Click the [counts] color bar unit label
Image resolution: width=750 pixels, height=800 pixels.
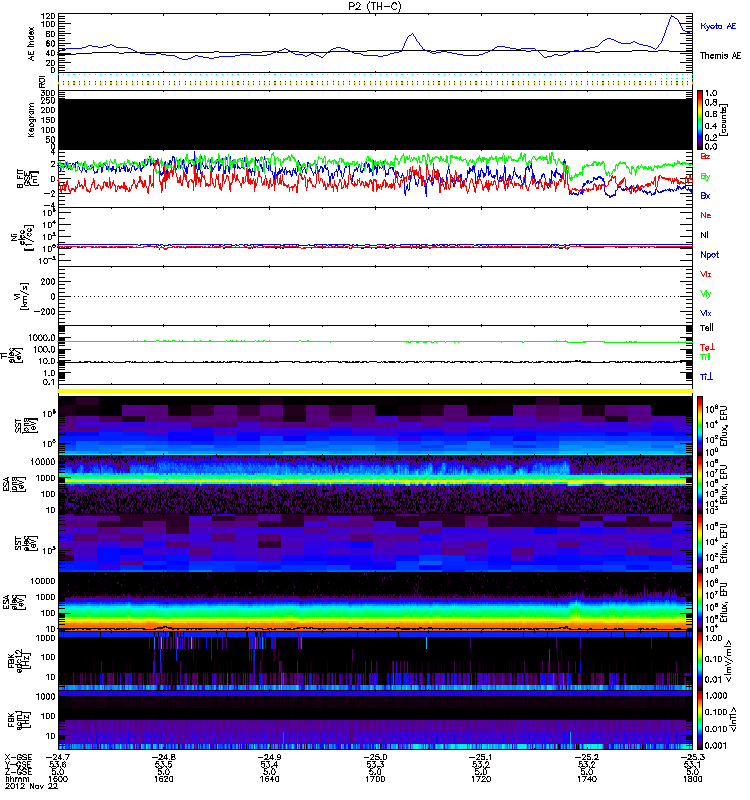[x=725, y=120]
